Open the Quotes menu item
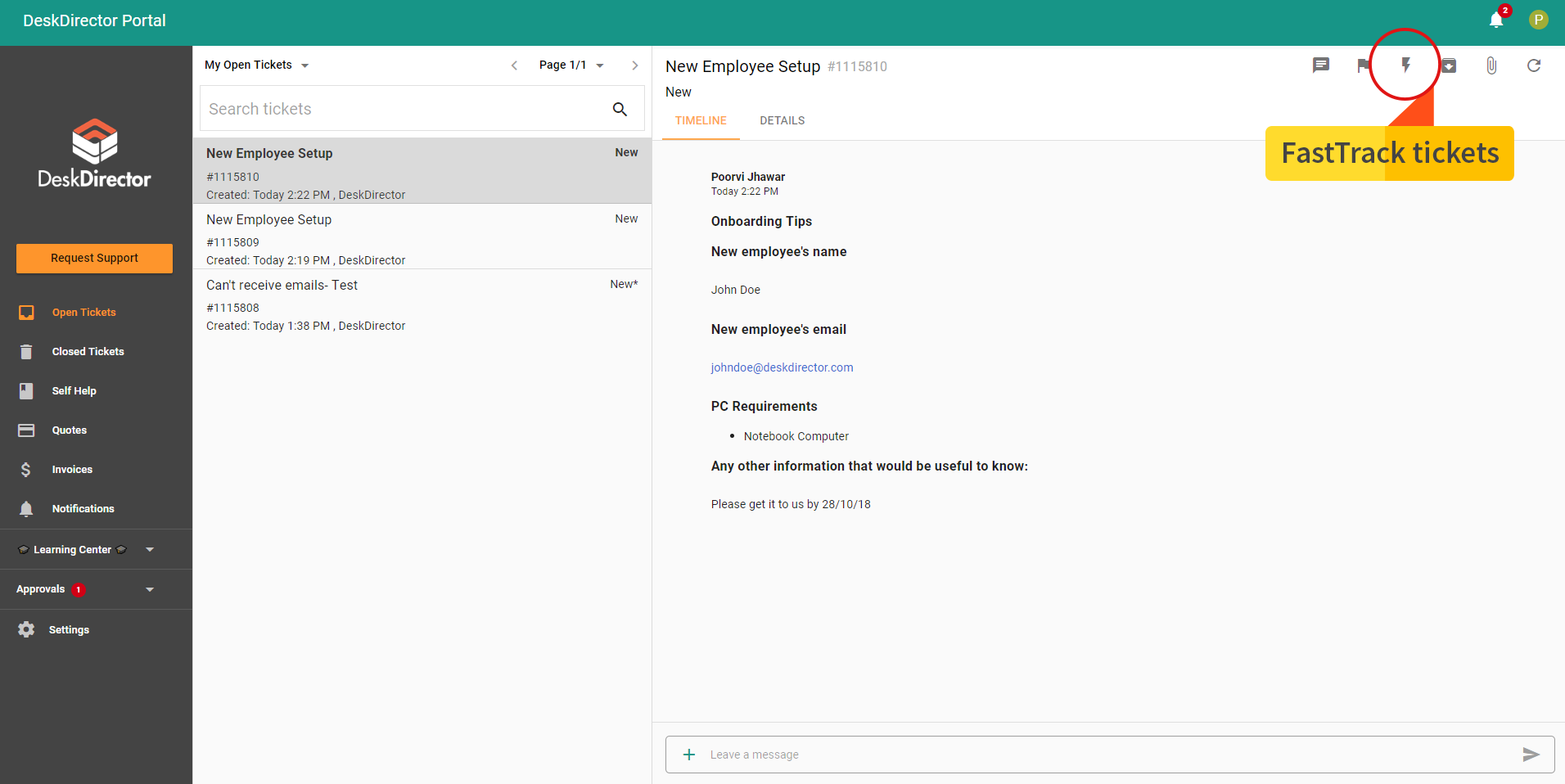This screenshot has width=1565, height=784. 70,430
